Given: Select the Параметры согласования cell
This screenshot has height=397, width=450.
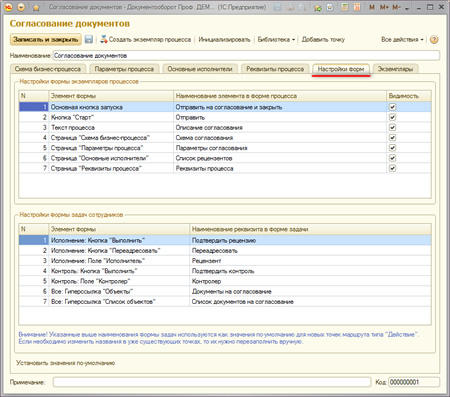Looking at the screenshot, I should [x=280, y=148].
